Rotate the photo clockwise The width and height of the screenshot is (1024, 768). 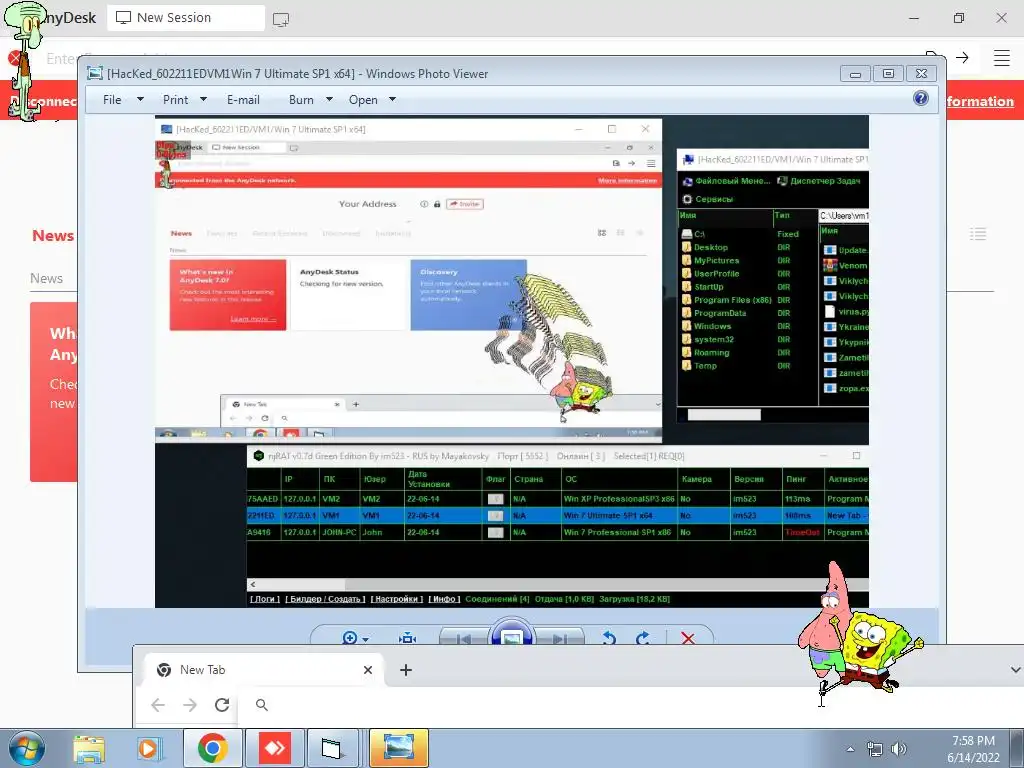pyautogui.click(x=643, y=638)
